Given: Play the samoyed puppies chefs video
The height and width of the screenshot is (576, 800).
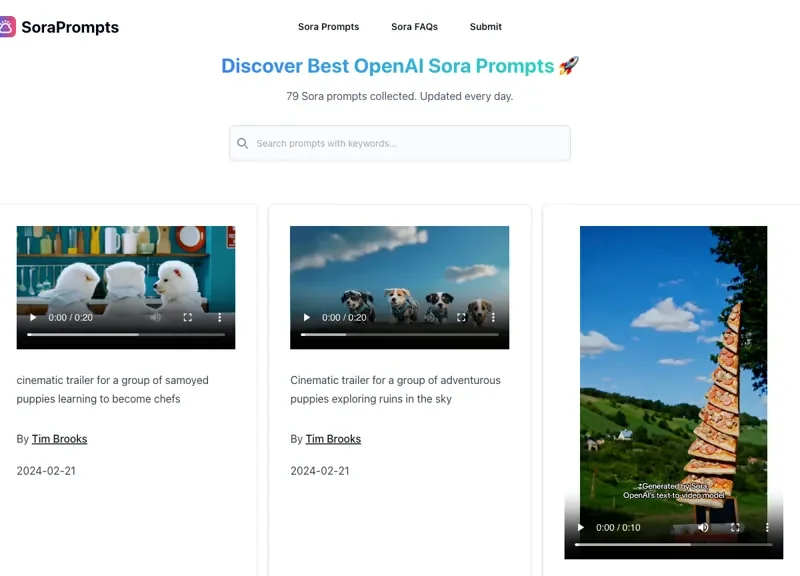Looking at the screenshot, I should [33, 317].
